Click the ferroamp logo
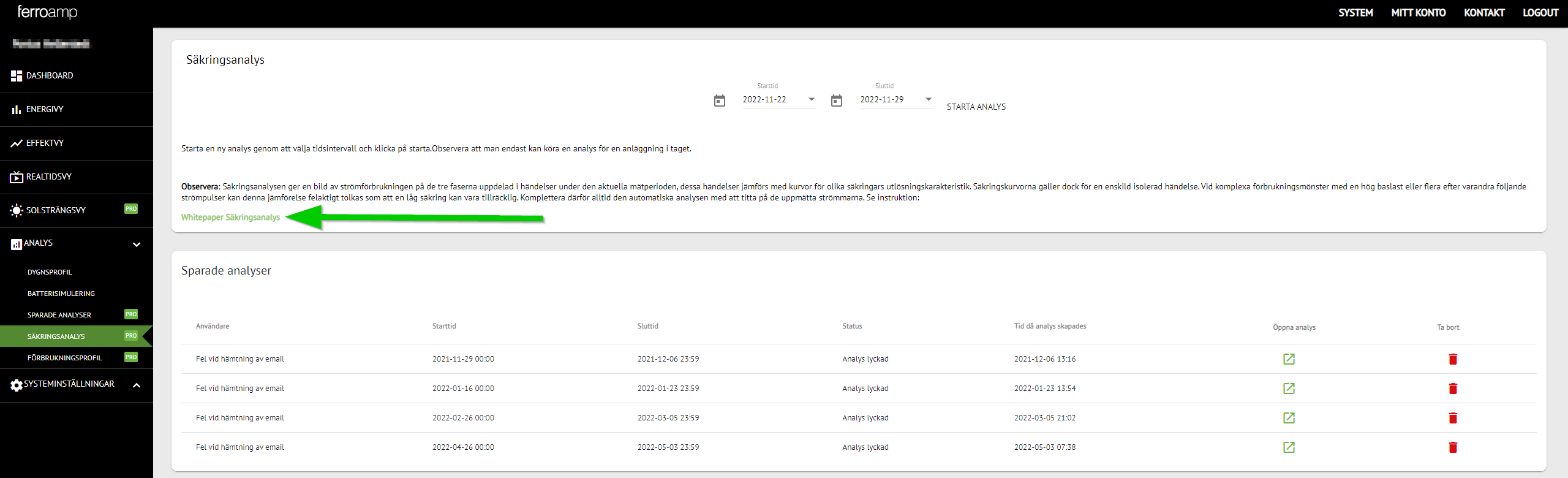Screen dimensions: 1568x478 click(47, 12)
